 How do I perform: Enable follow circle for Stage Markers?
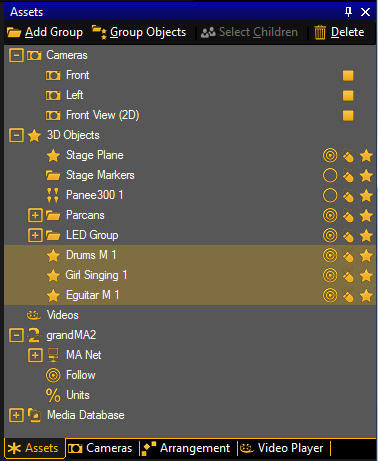(x=330, y=175)
